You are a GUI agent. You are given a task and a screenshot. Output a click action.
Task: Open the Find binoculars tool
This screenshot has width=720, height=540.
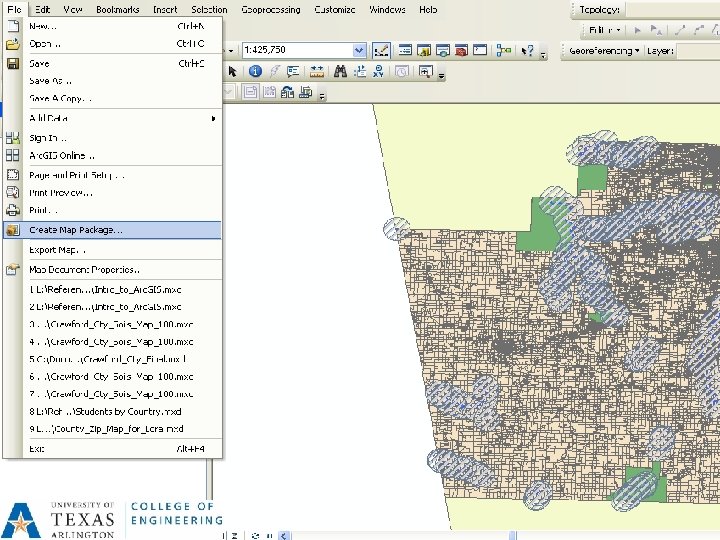(x=340, y=71)
